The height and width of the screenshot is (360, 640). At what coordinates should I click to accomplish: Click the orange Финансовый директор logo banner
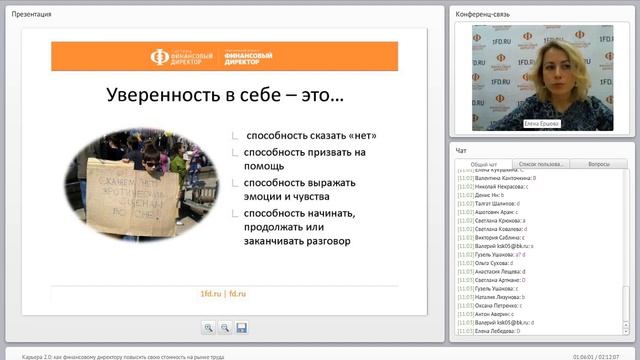pos(224,56)
